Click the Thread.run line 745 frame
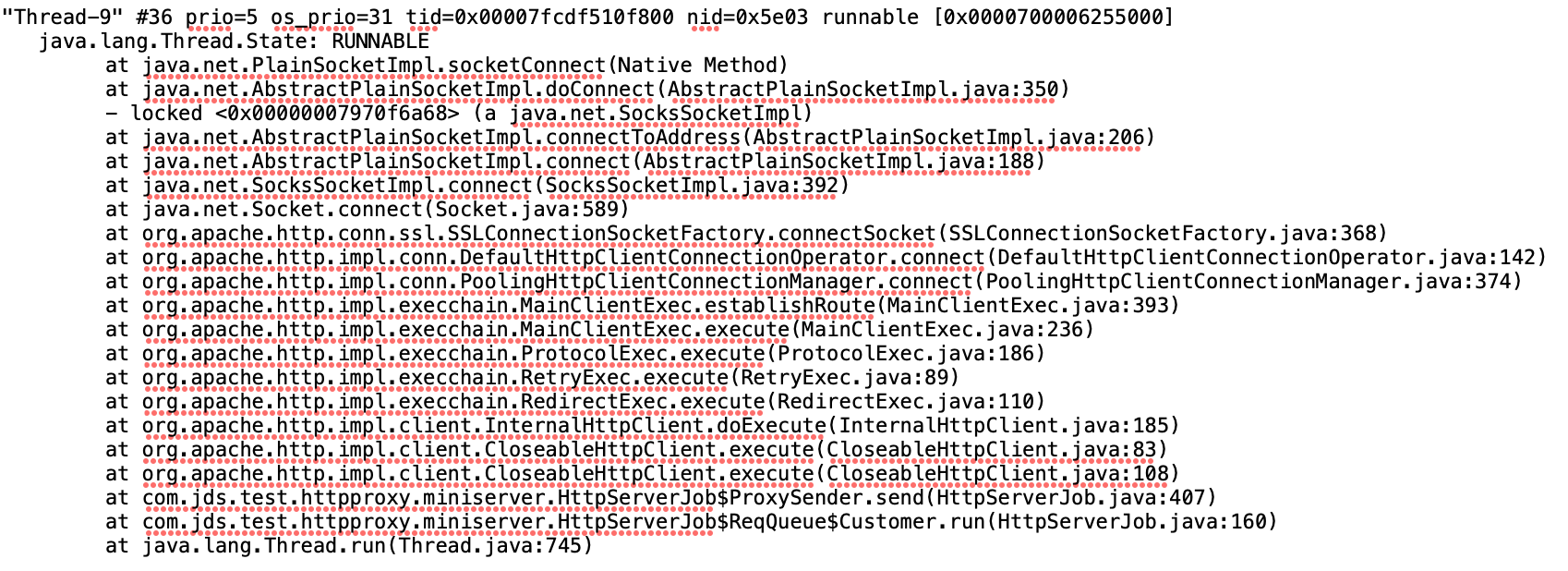Viewport: 1568px width, 571px height. (x=348, y=546)
